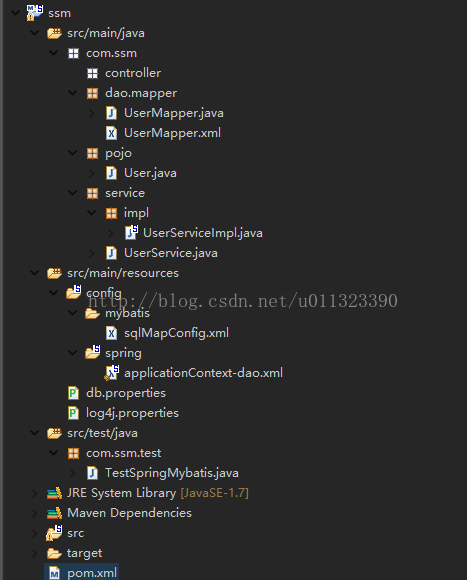Click the pom.xml Maven file icon
This screenshot has width=467, height=580.
click(x=54, y=573)
